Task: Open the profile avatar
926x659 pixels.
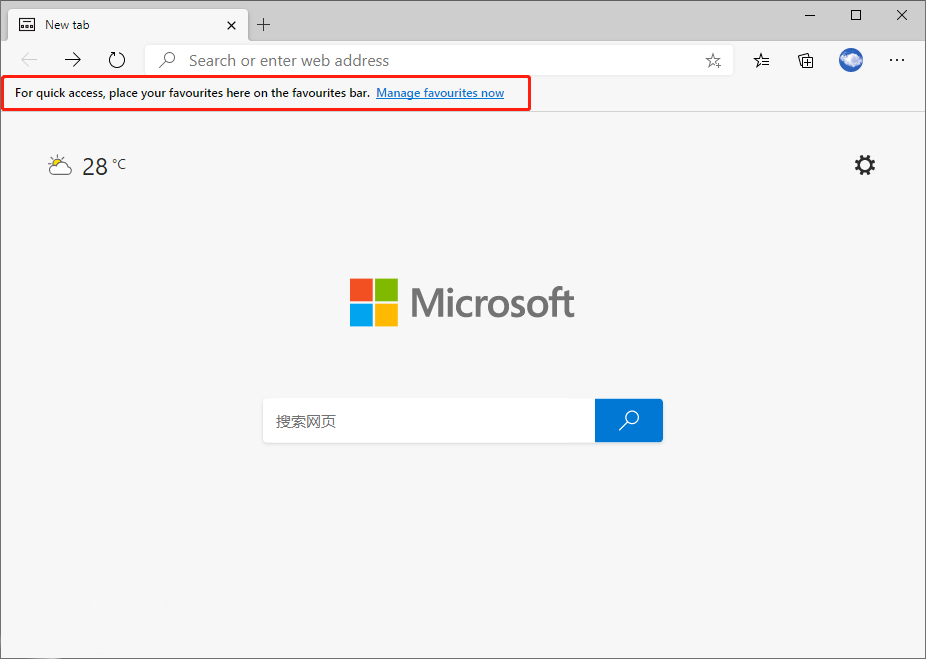Action: point(850,60)
